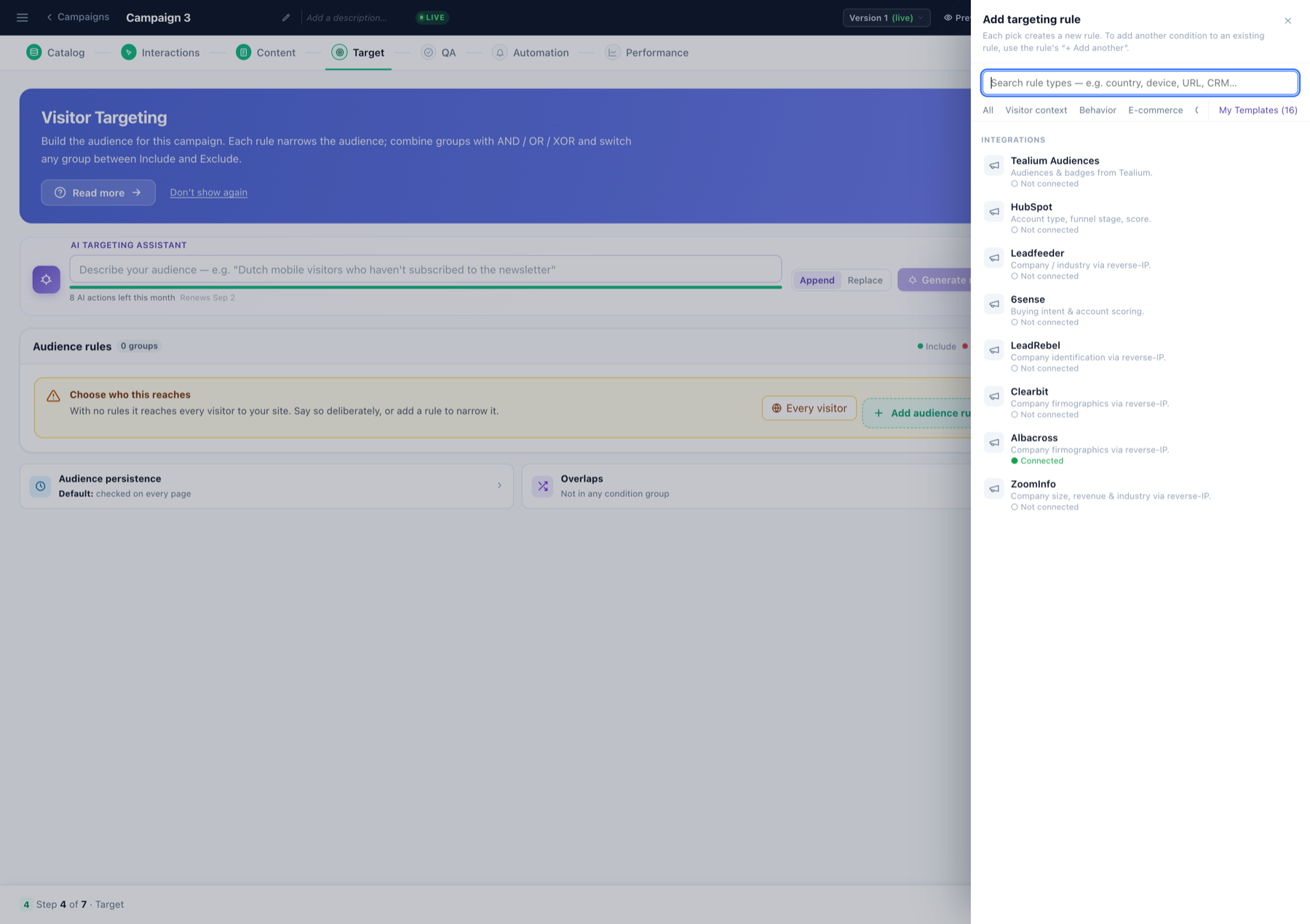Viewport: 1310px width, 924px height.
Task: Select the Leadfeeder rule
Action: coord(1140,264)
